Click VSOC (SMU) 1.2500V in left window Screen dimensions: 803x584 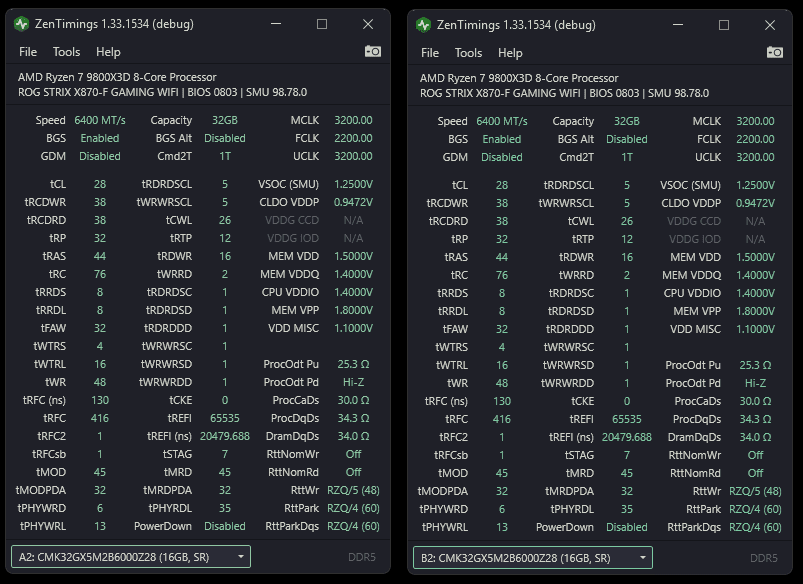(353, 184)
